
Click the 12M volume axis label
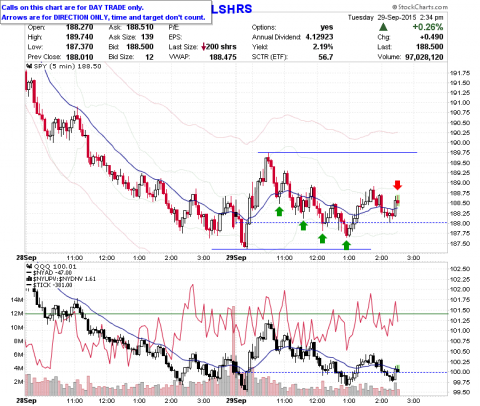point(17,314)
